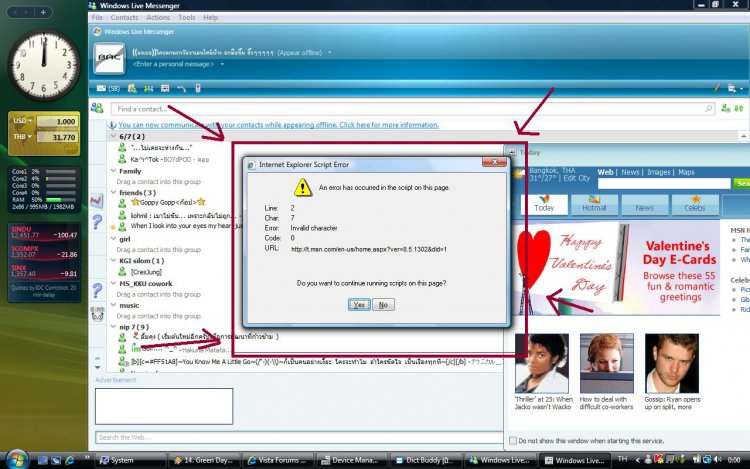The width and height of the screenshot is (750, 469).
Task: Open the Help menu
Action: pos(210,18)
